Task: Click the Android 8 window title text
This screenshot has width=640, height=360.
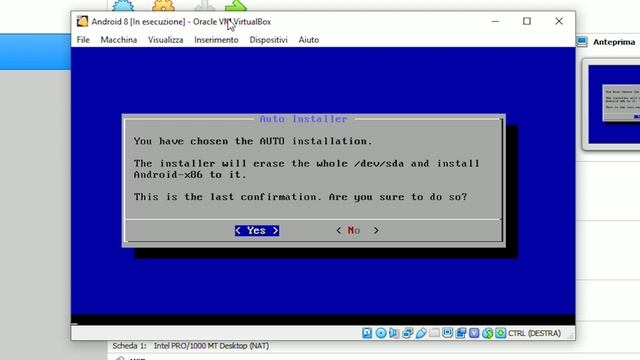Action: pos(181,22)
